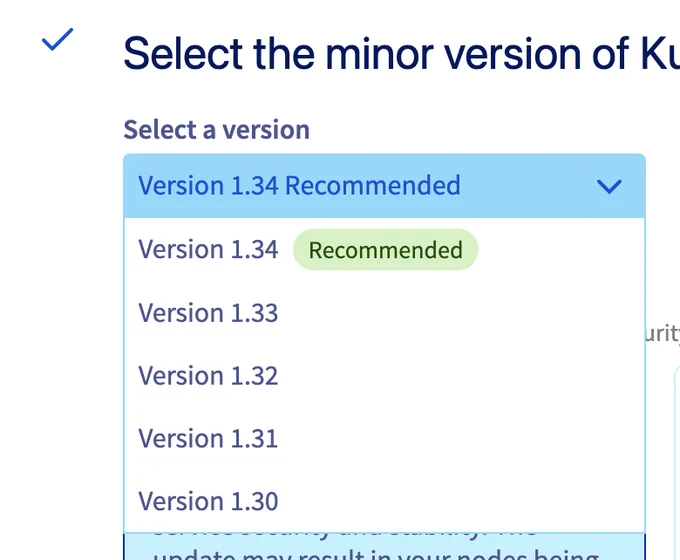The image size is (680, 560).
Task: Select Version 1.33 in the dropdown
Action: [384, 313]
